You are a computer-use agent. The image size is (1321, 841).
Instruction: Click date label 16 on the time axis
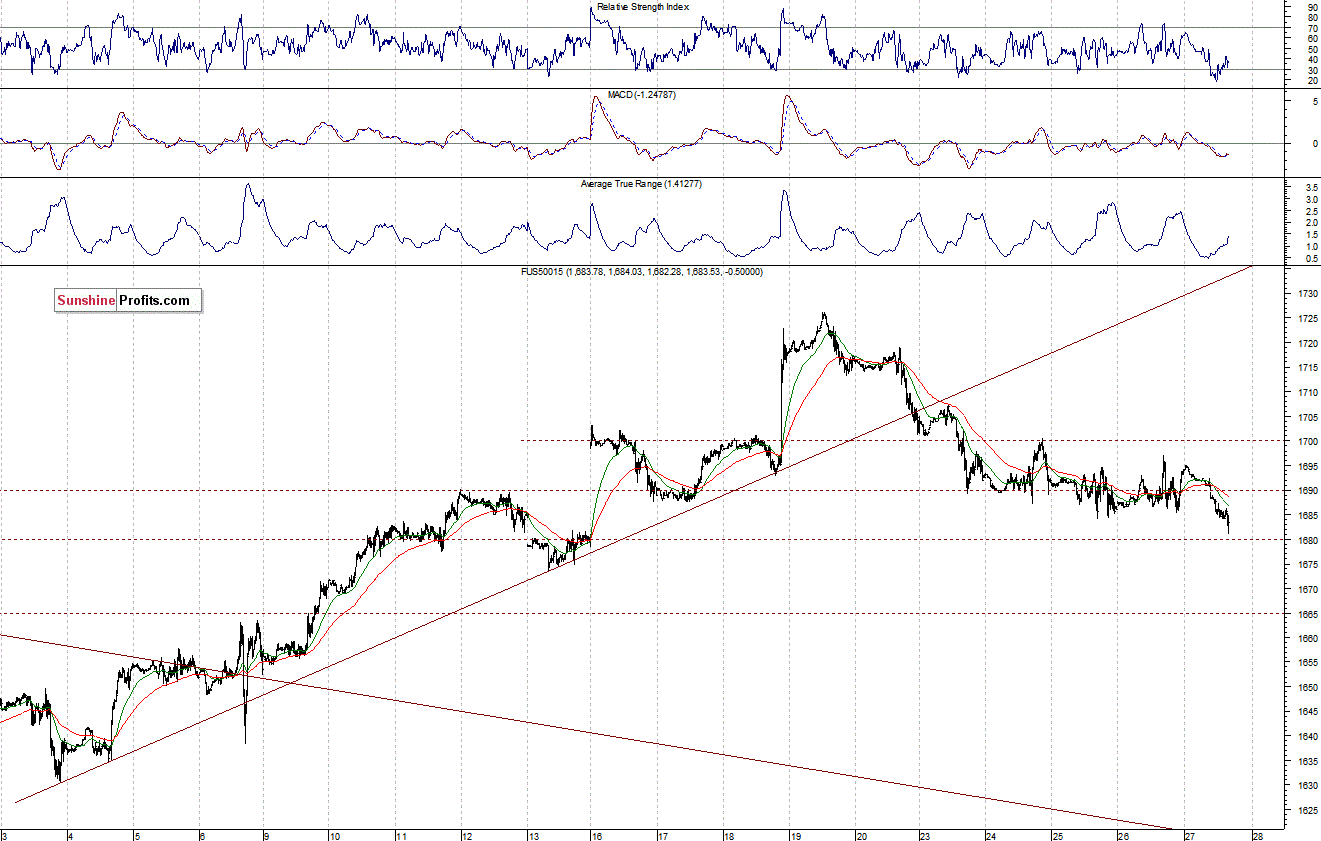(598, 836)
